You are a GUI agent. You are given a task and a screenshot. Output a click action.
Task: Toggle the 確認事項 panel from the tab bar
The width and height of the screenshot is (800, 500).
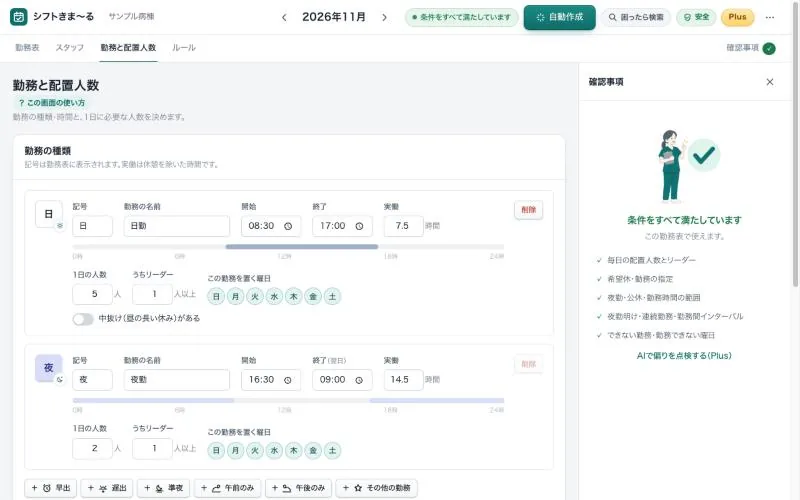pyautogui.click(x=751, y=48)
